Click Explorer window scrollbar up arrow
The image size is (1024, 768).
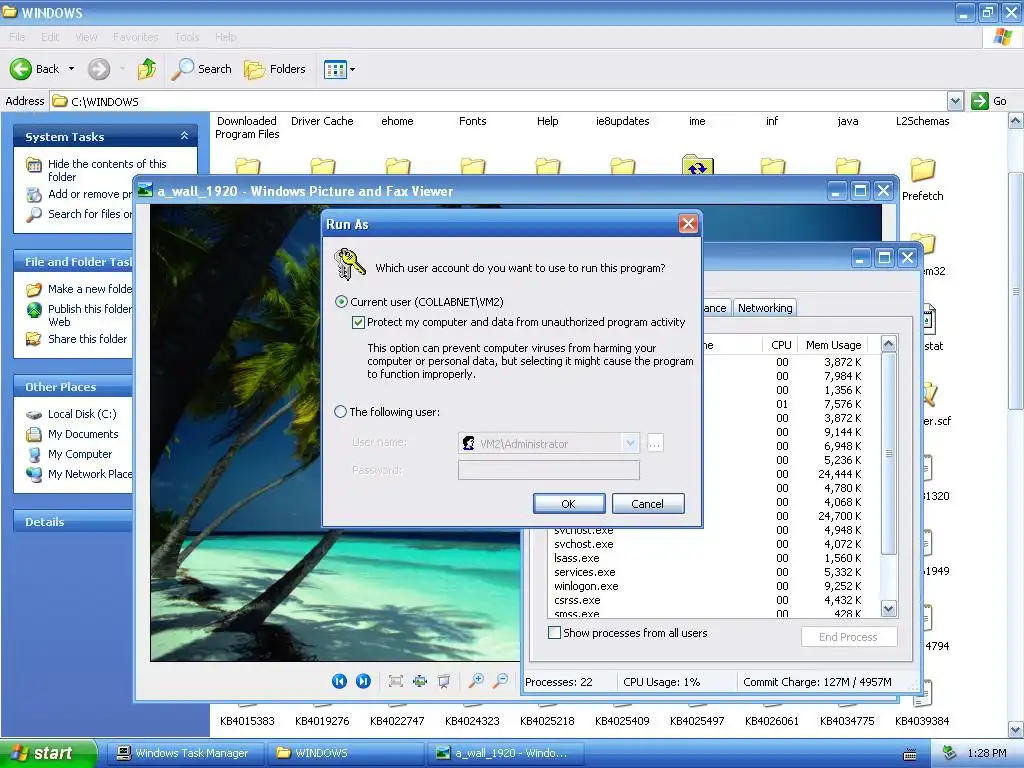1016,121
